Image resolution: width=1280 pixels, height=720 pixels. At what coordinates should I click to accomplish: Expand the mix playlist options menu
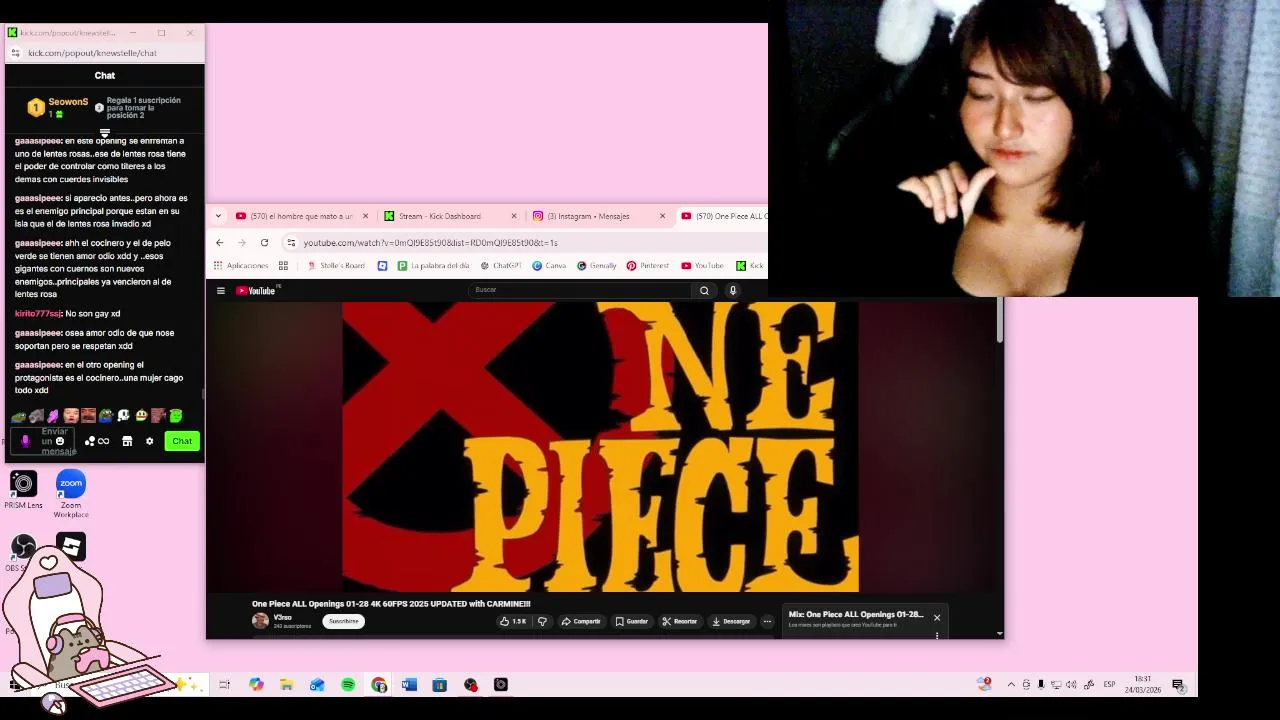937,634
